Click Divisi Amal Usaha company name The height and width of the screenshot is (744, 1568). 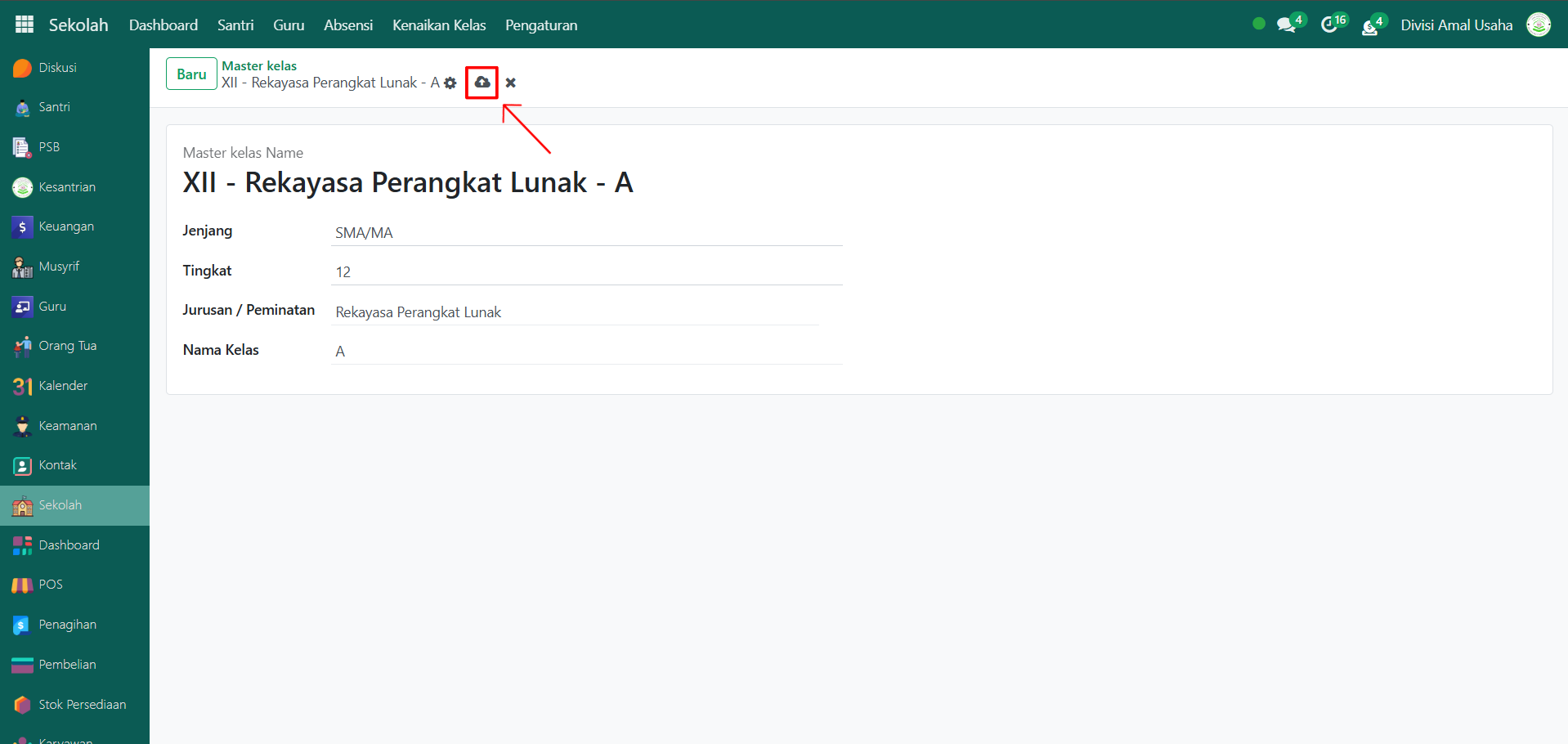pos(1456,25)
